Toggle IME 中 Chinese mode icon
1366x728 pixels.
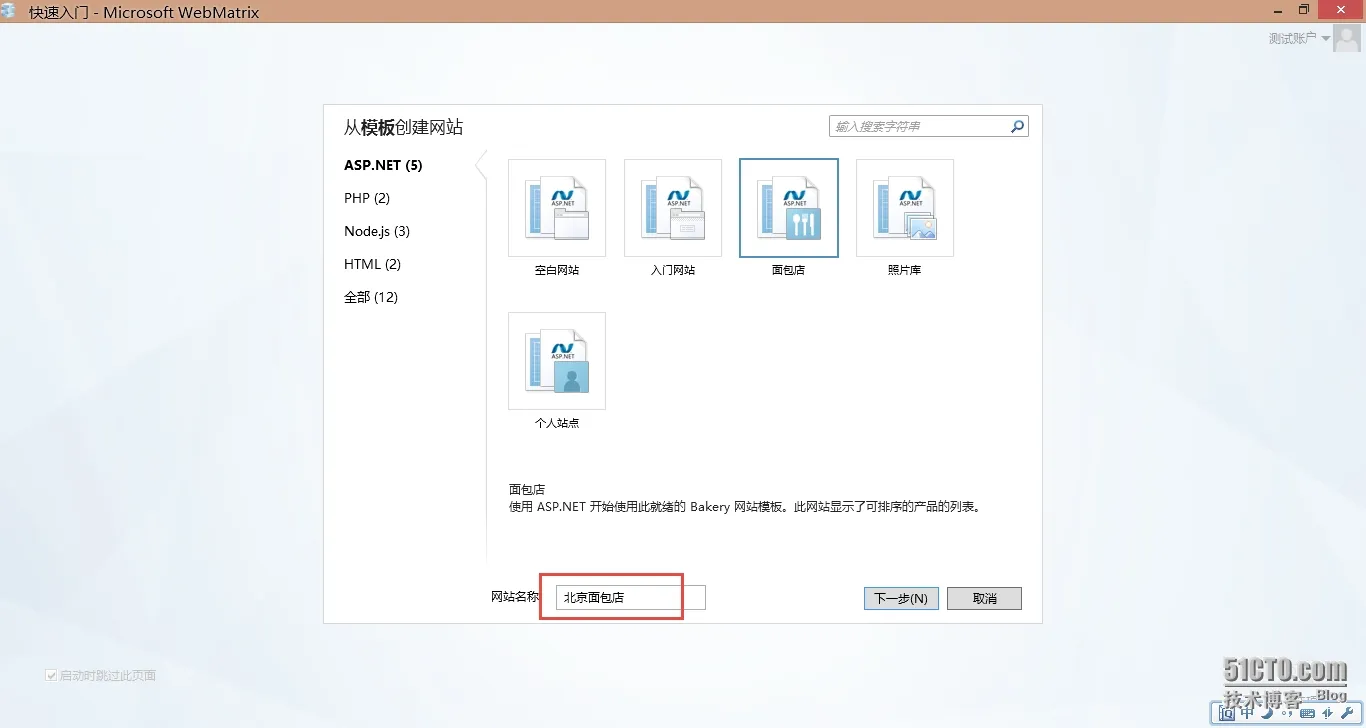pos(1247,713)
